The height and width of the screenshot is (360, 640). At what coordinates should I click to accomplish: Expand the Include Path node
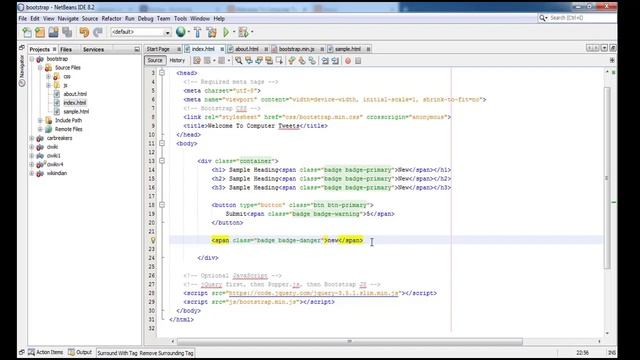(x=40, y=120)
